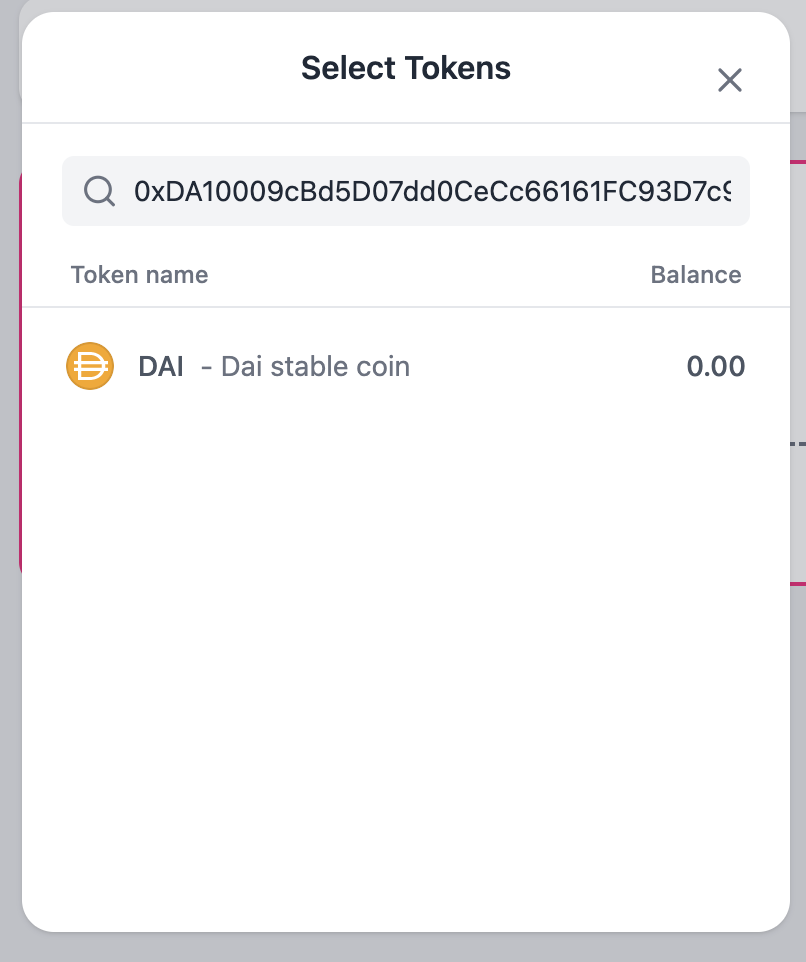The image size is (806, 962).
Task: Click the DAI token logo icon
Action: [x=90, y=366]
